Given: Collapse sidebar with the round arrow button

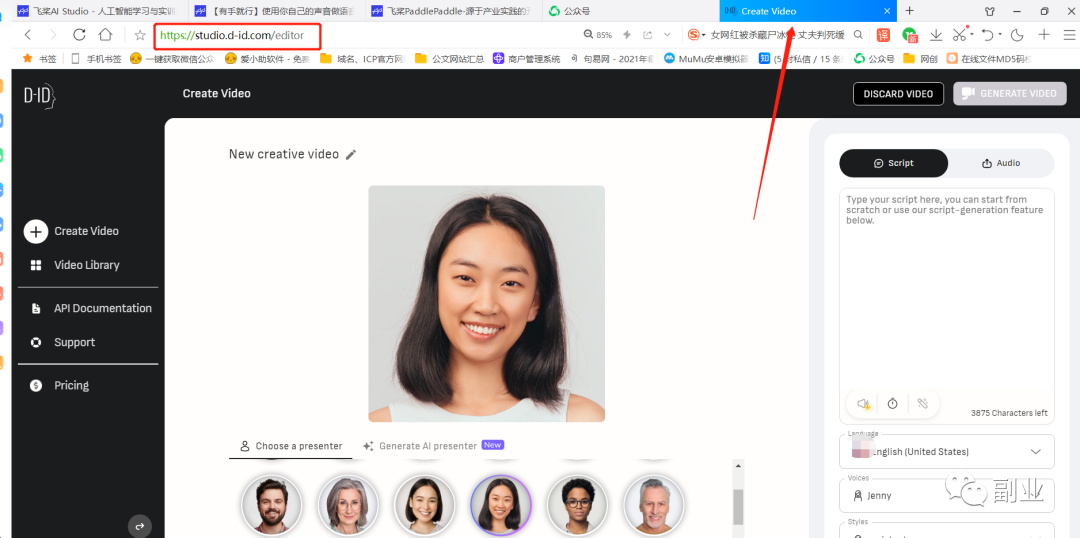Looking at the screenshot, I should tap(140, 525).
